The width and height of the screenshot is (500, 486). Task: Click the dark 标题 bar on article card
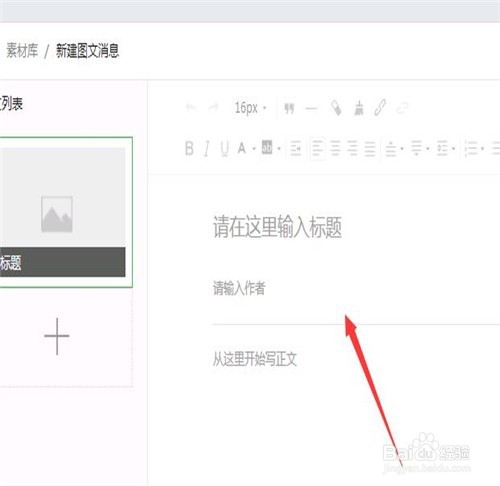click(x=63, y=262)
